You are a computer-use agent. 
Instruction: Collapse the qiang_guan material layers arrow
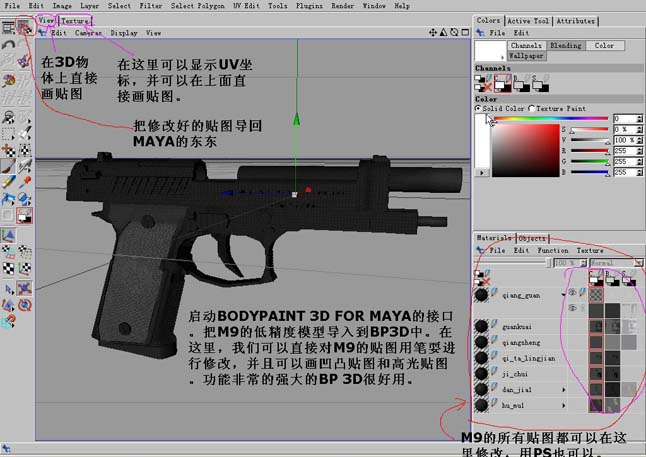point(563,295)
